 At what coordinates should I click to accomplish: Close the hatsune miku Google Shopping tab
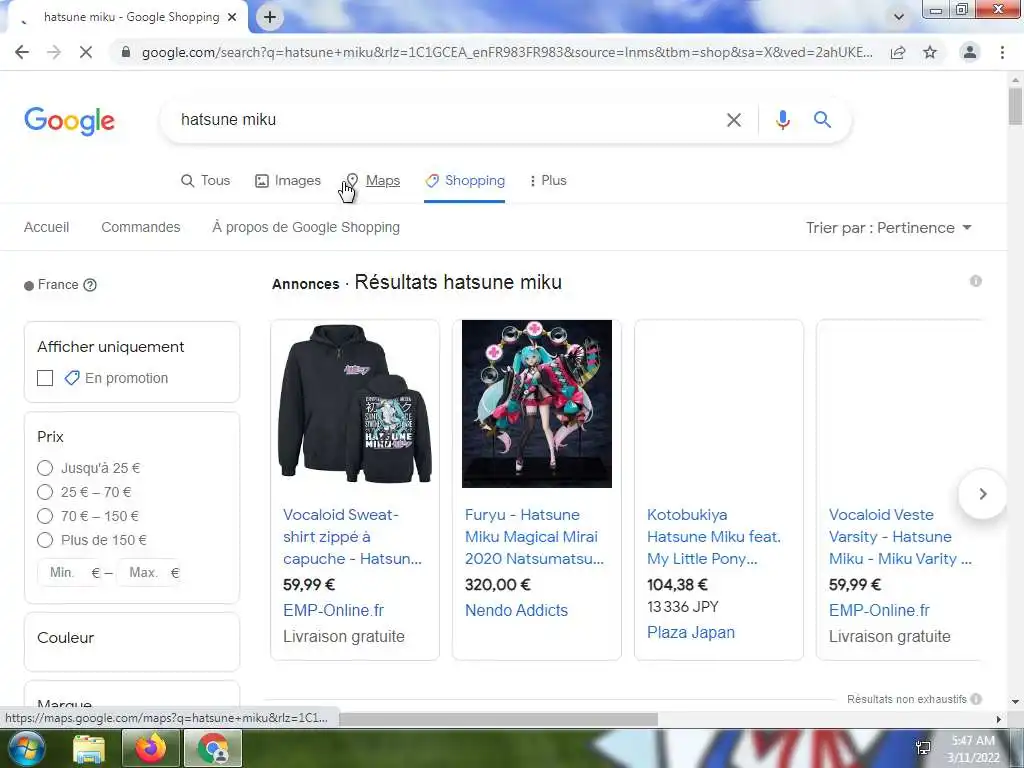click(232, 17)
